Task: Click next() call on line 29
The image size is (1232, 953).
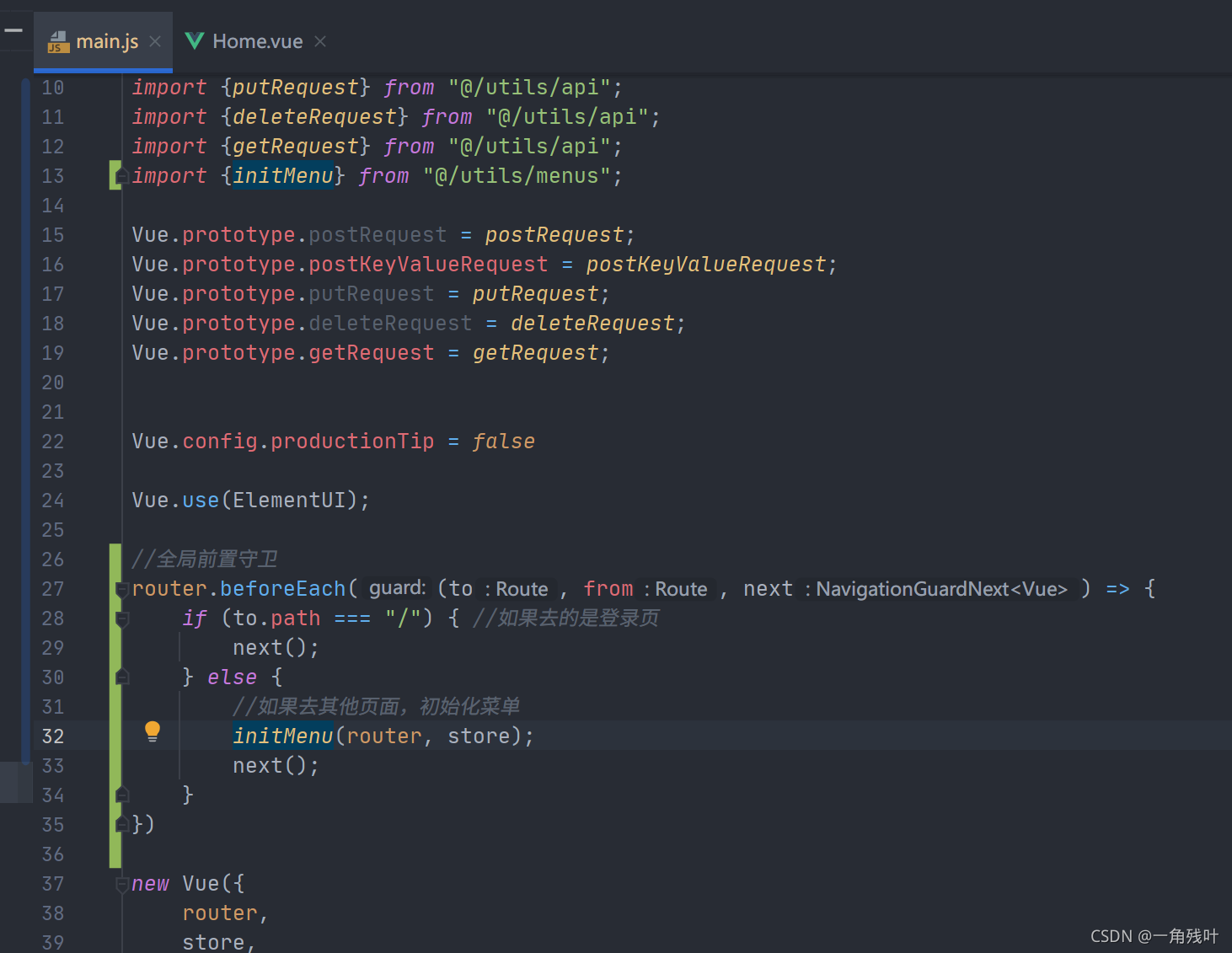Action: (x=271, y=648)
